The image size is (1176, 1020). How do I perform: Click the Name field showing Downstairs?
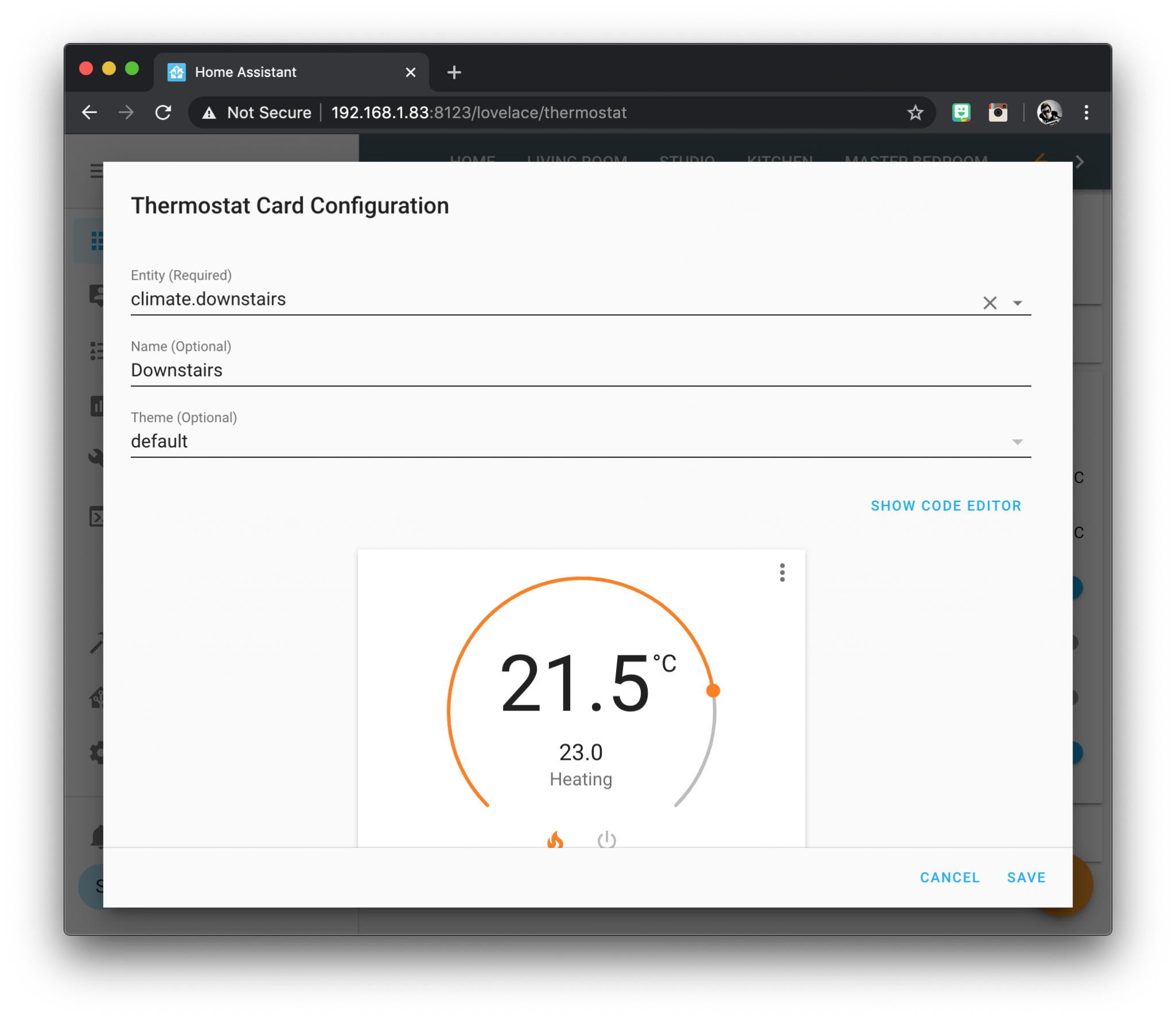pyautogui.click(x=580, y=371)
